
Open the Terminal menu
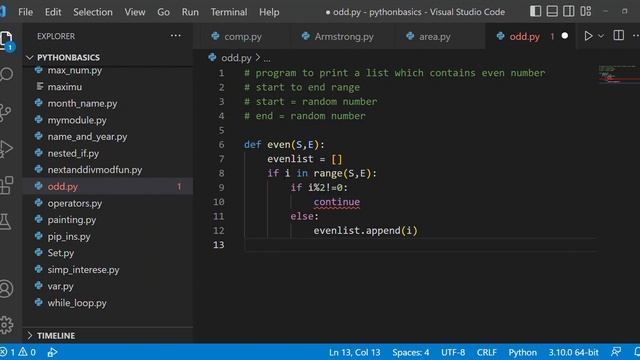229,12
